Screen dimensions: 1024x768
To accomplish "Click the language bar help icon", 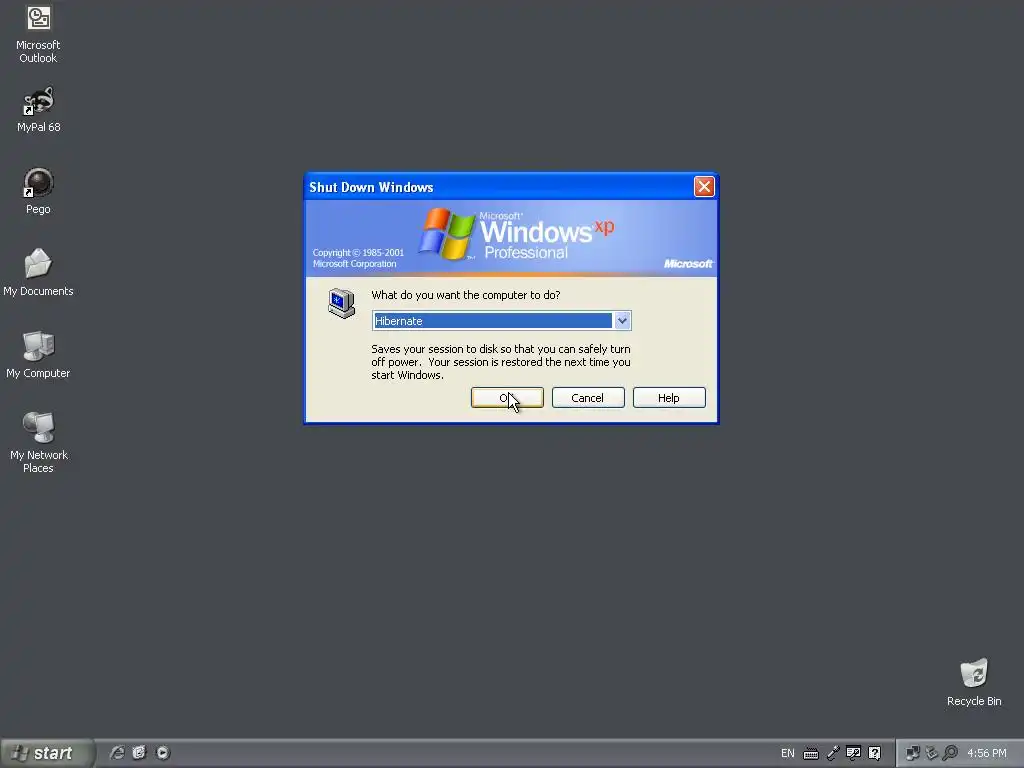I will pyautogui.click(x=874, y=753).
